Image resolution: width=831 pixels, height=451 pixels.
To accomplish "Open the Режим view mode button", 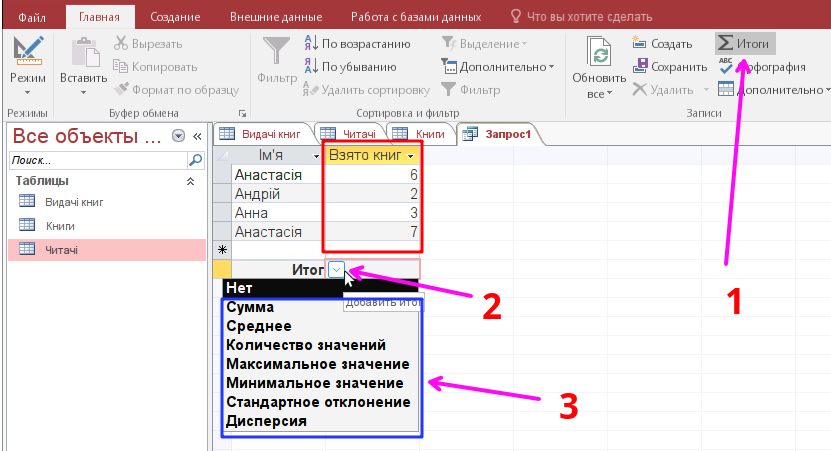I will (x=28, y=66).
